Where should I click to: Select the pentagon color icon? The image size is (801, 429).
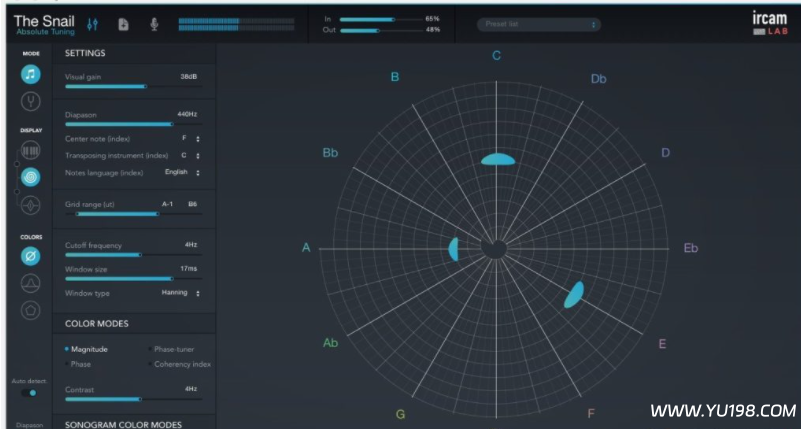coord(31,310)
